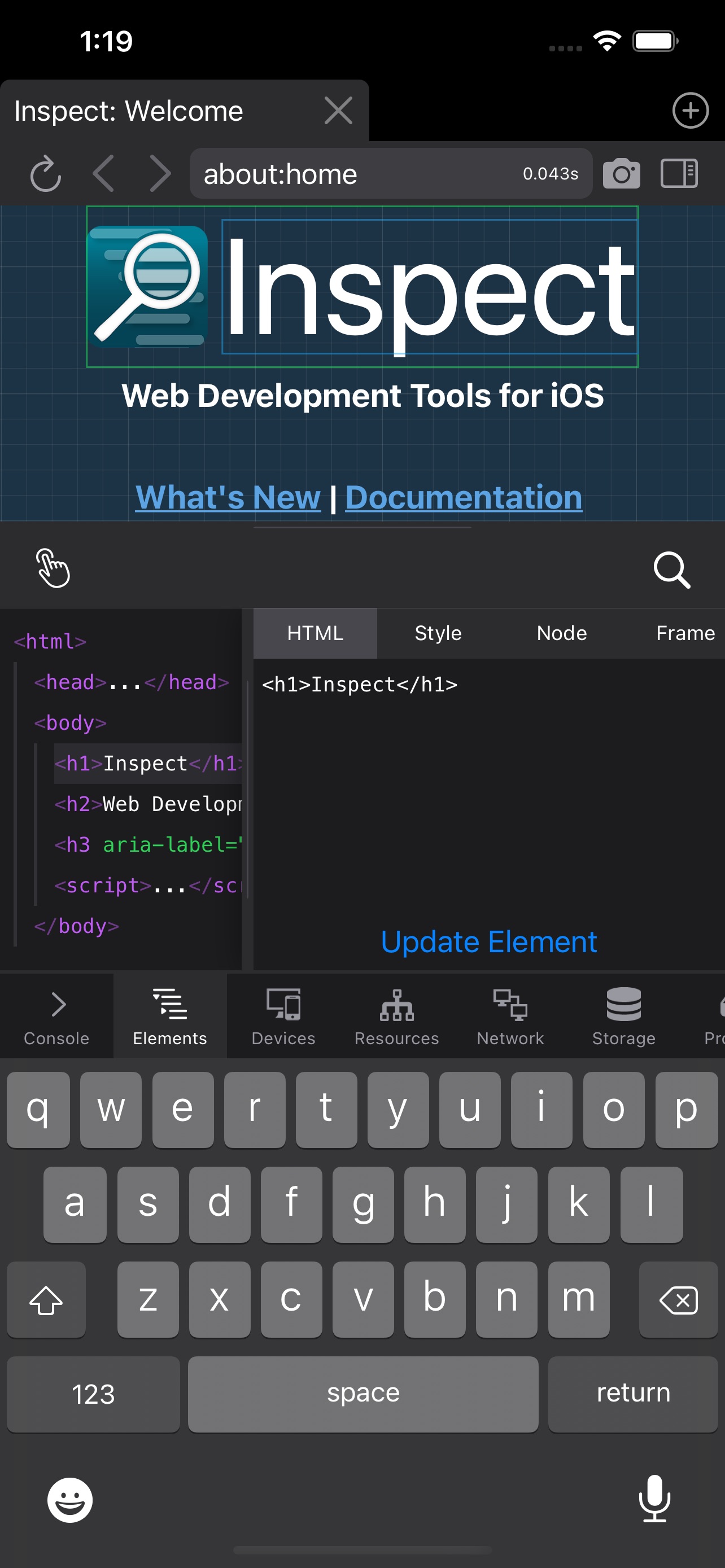Select the closing body tag
The height and width of the screenshot is (1568, 725).
pos(77,926)
